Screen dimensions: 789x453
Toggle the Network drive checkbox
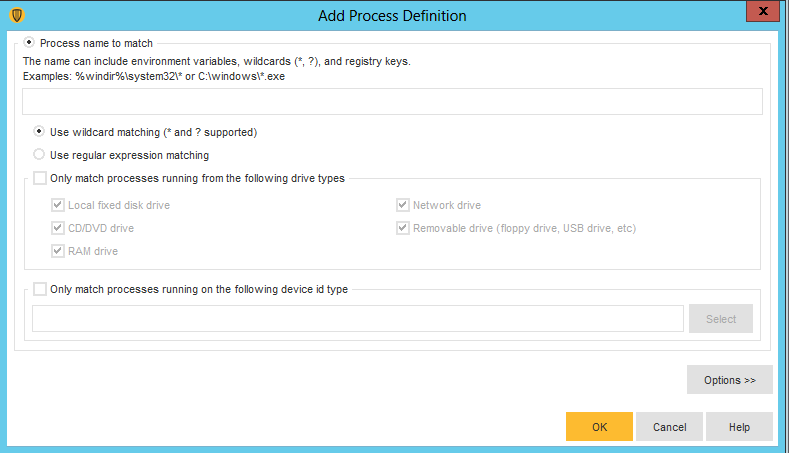[402, 205]
